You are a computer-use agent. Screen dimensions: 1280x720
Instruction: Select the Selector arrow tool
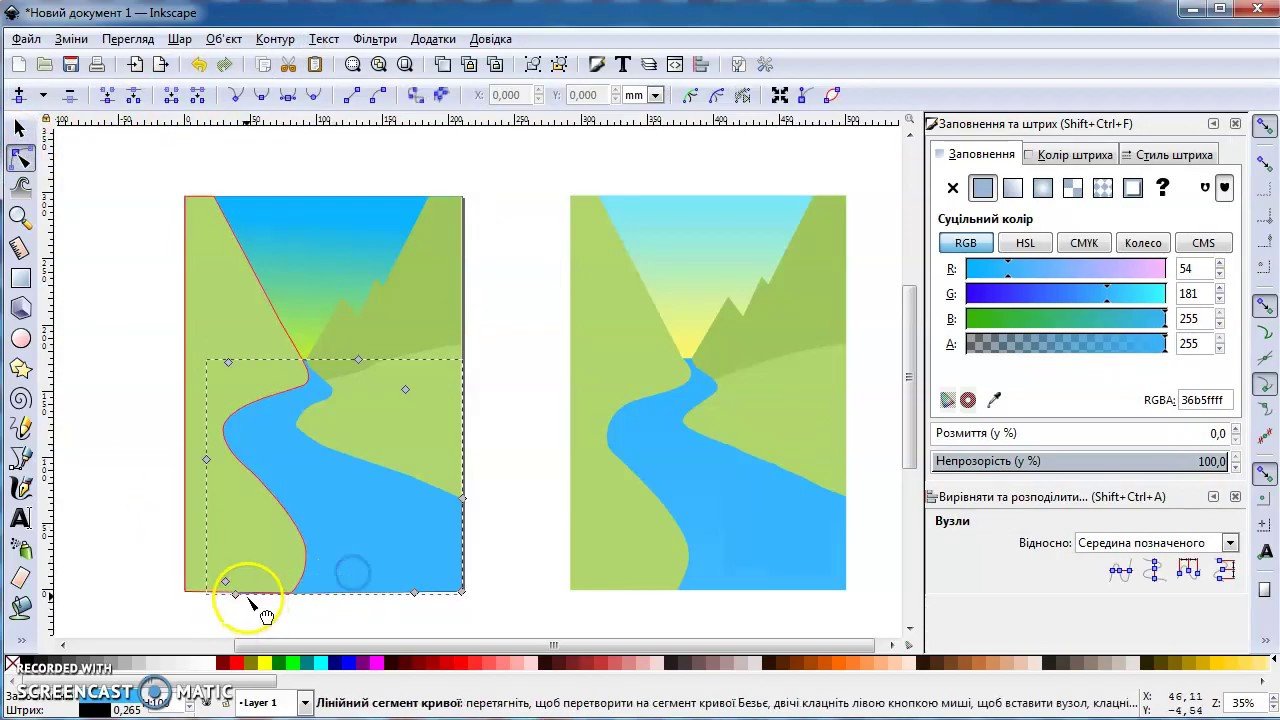pos(20,128)
